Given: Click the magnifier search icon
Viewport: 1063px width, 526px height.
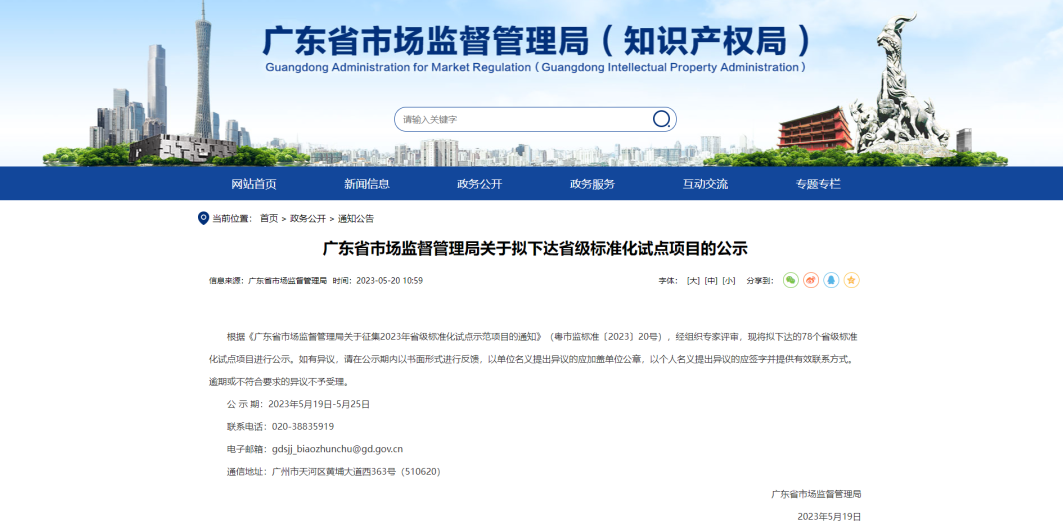Looking at the screenshot, I should 661,119.
